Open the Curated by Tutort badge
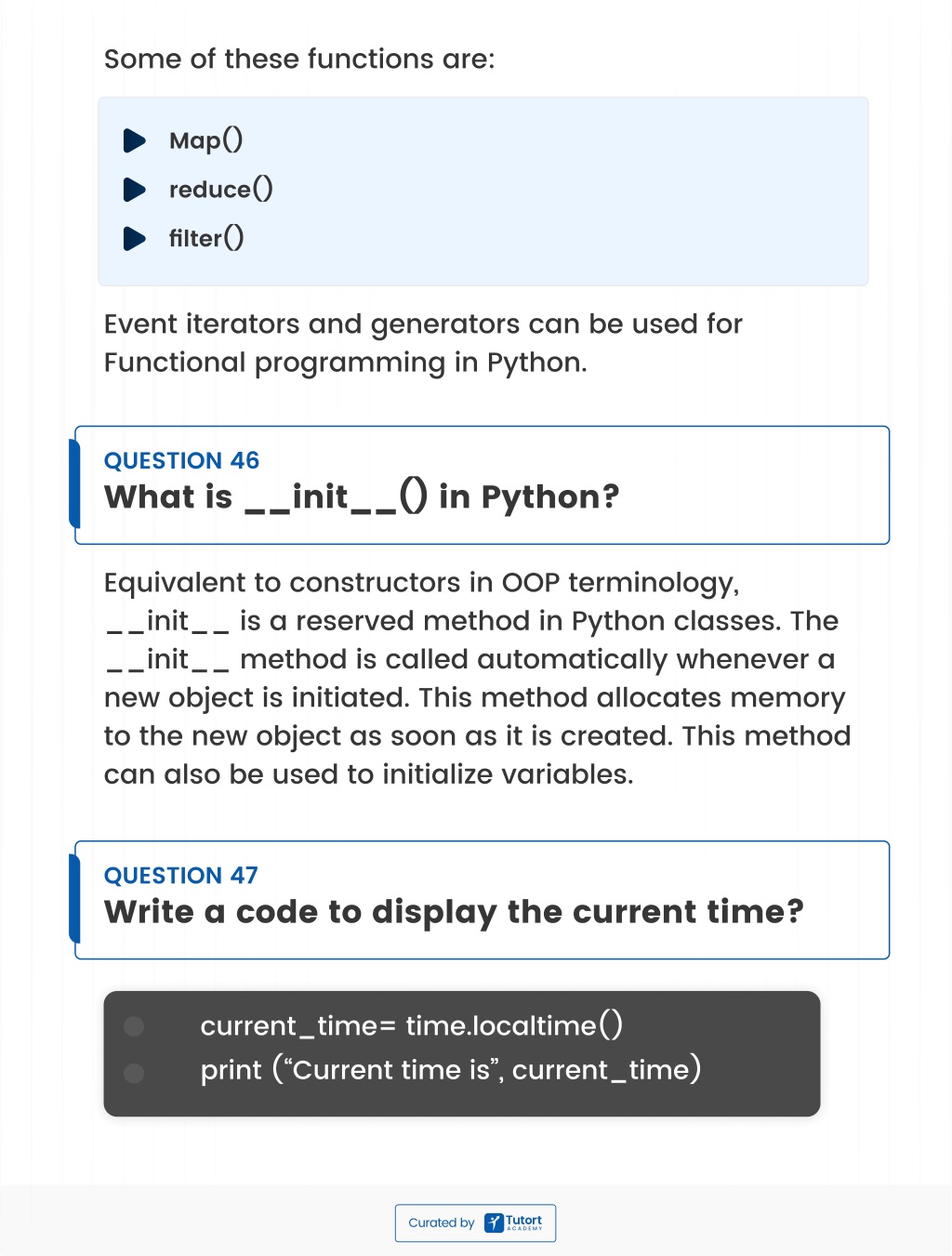The image size is (952, 1256). click(475, 1223)
